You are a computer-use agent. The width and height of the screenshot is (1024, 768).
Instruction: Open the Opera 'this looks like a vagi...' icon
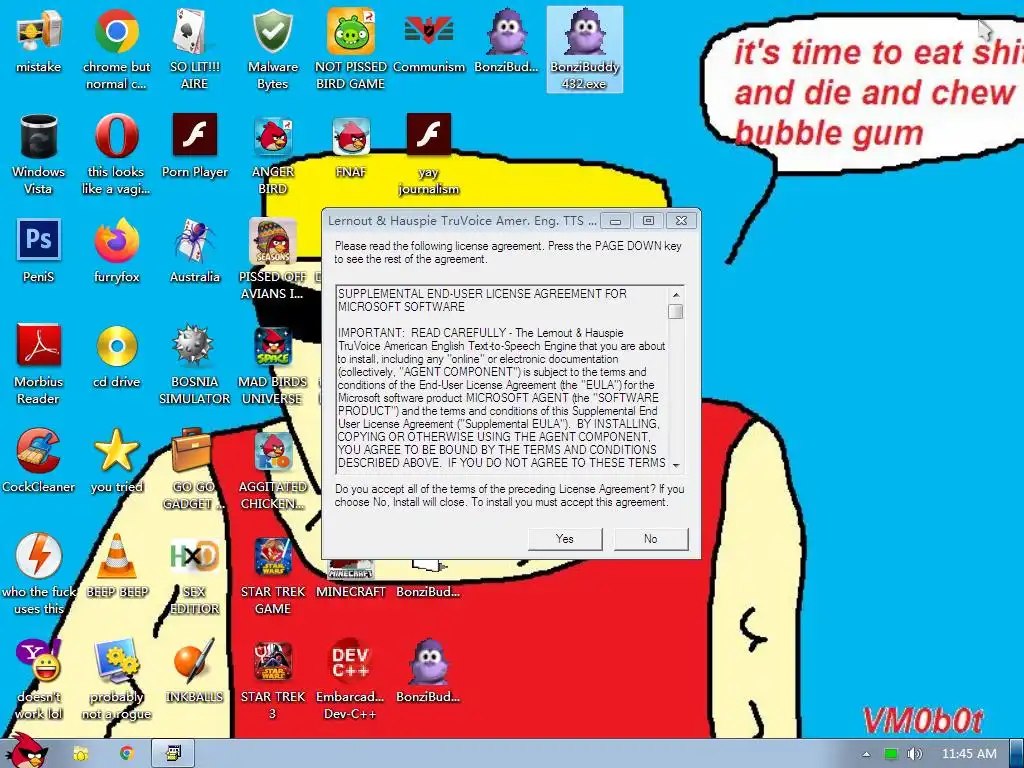pyautogui.click(x=116, y=154)
